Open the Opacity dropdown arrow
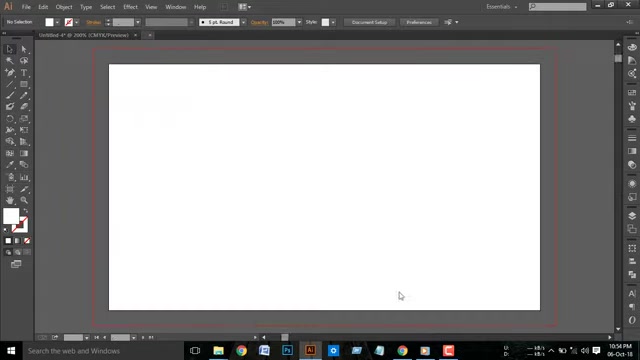 [x=299, y=22]
